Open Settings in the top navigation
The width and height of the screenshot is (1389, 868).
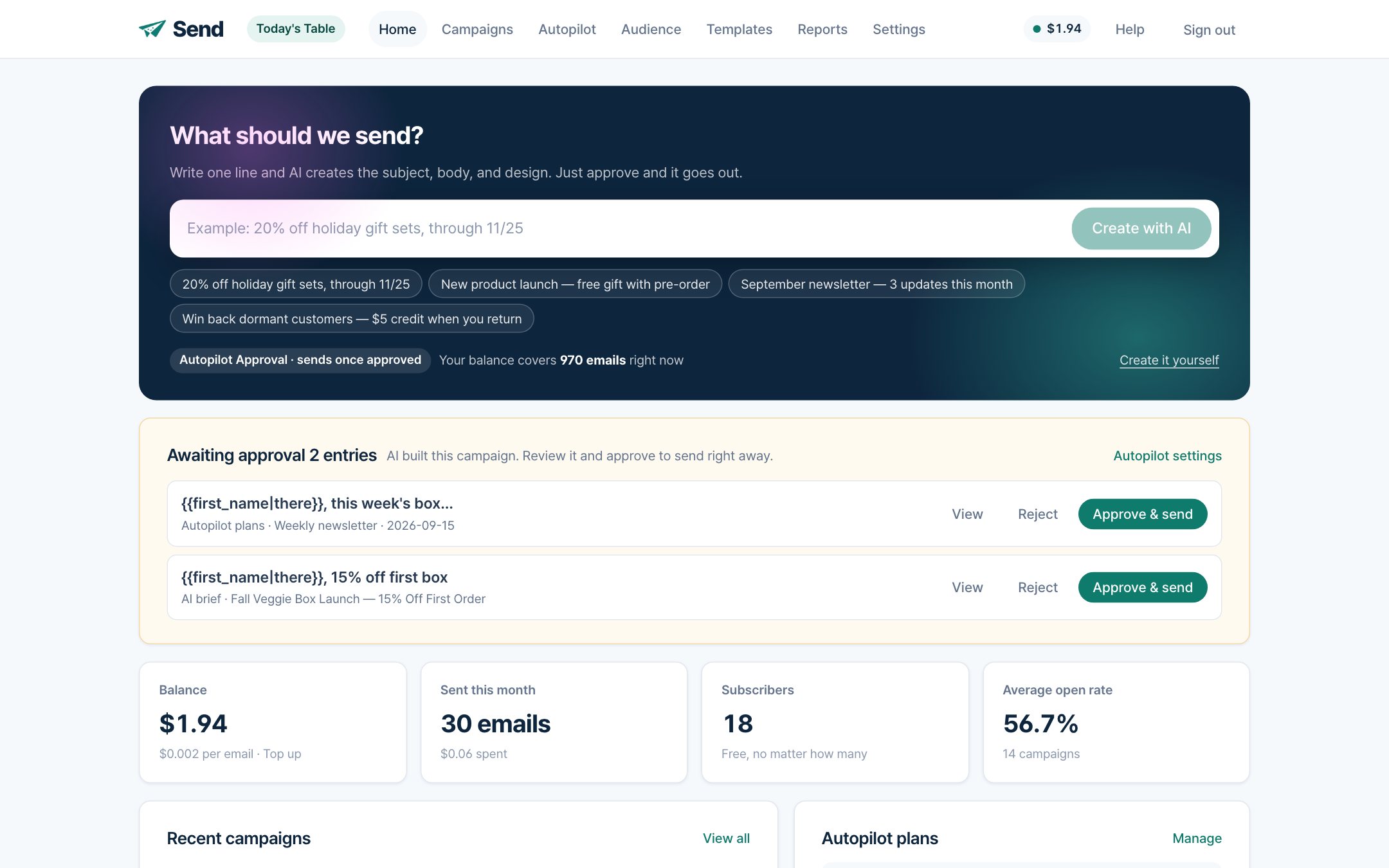tap(899, 29)
